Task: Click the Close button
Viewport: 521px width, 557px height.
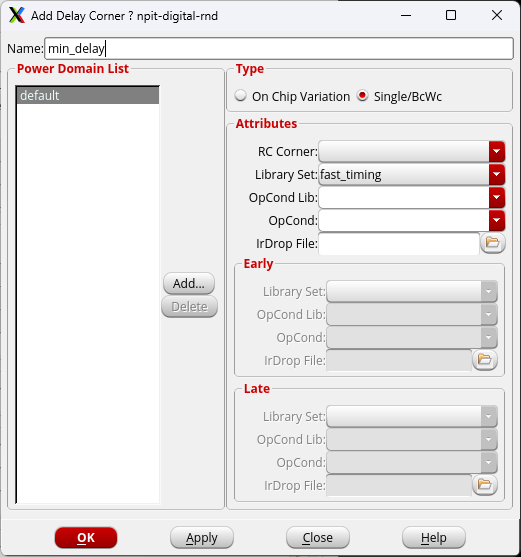Action: 318,537
